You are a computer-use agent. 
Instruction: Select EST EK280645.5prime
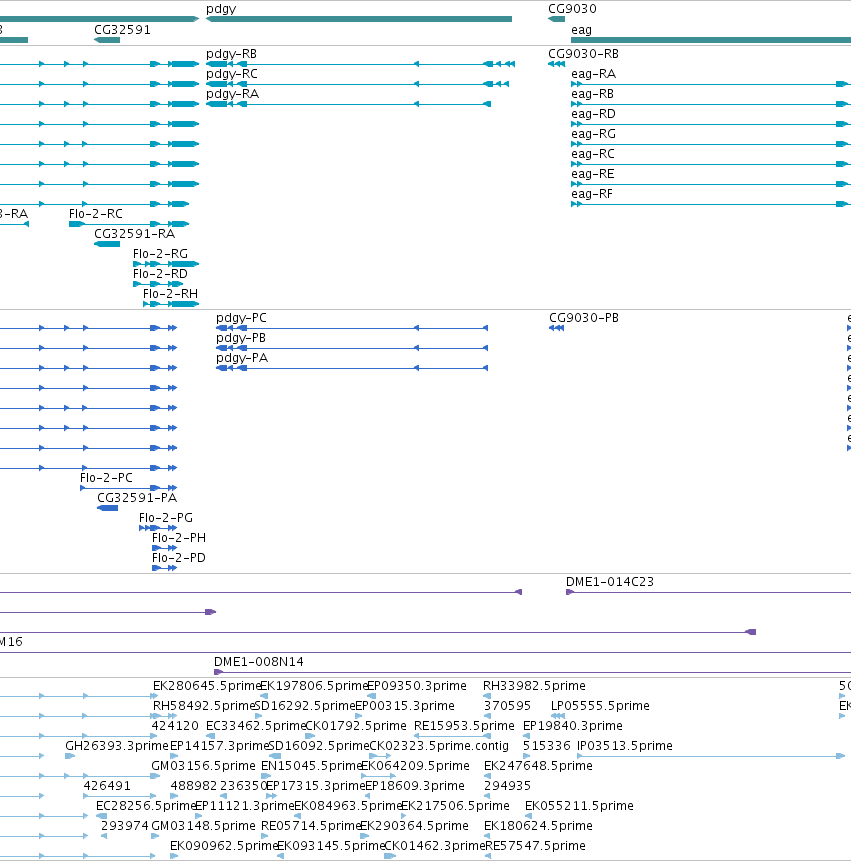pyautogui.click(x=206, y=686)
